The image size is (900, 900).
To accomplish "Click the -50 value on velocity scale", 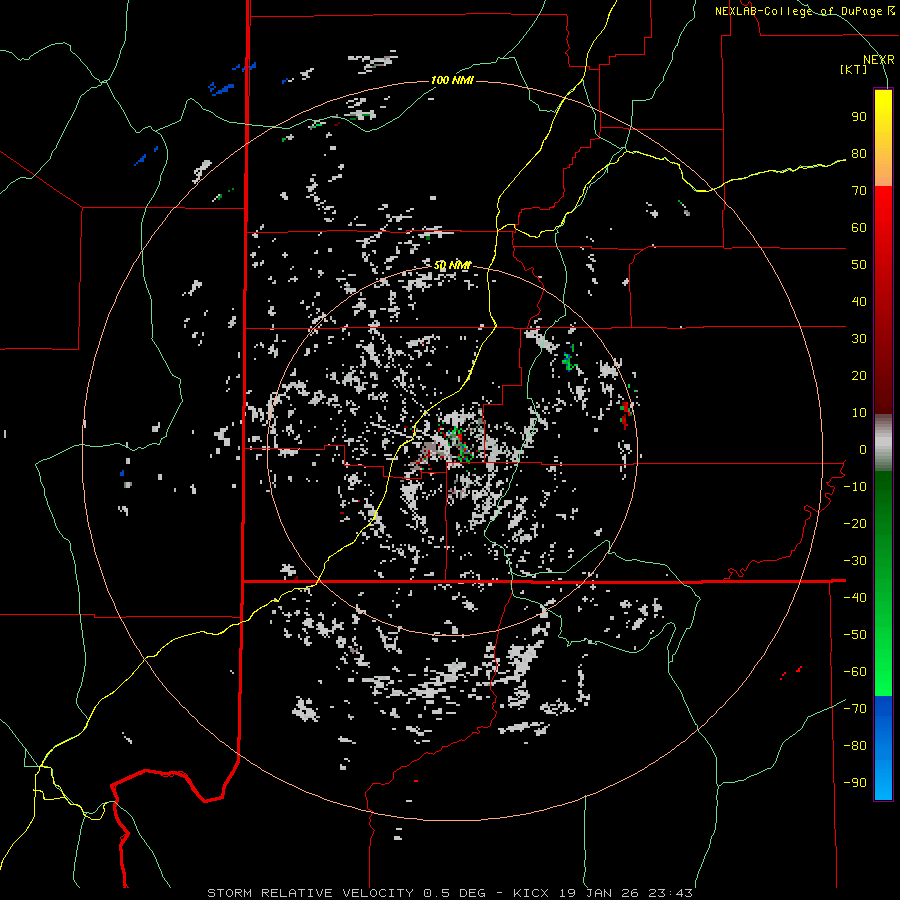I will pyautogui.click(x=855, y=634).
